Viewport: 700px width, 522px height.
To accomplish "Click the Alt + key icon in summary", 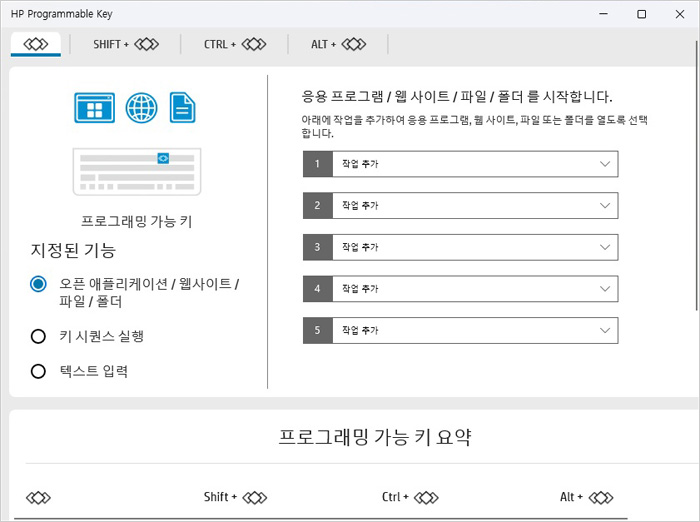I will click(x=587, y=497).
